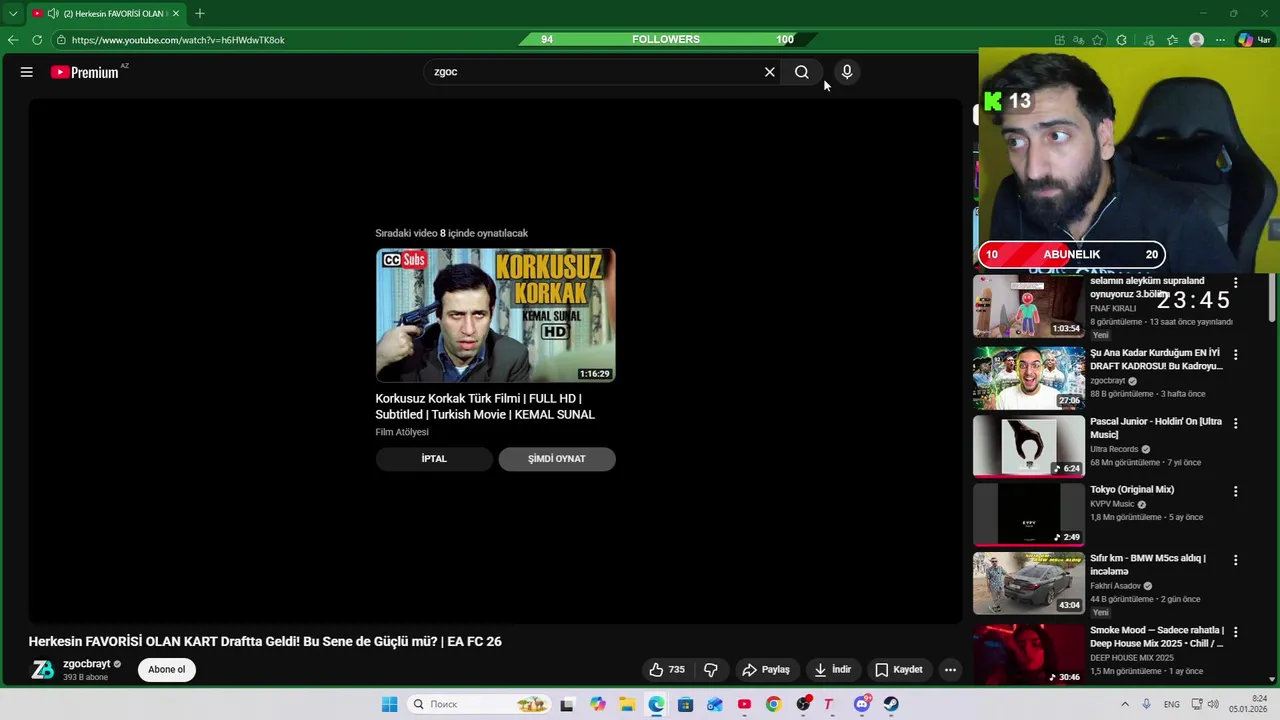Open Windows Start menu
Viewport: 1280px width, 720px height.
point(389,704)
